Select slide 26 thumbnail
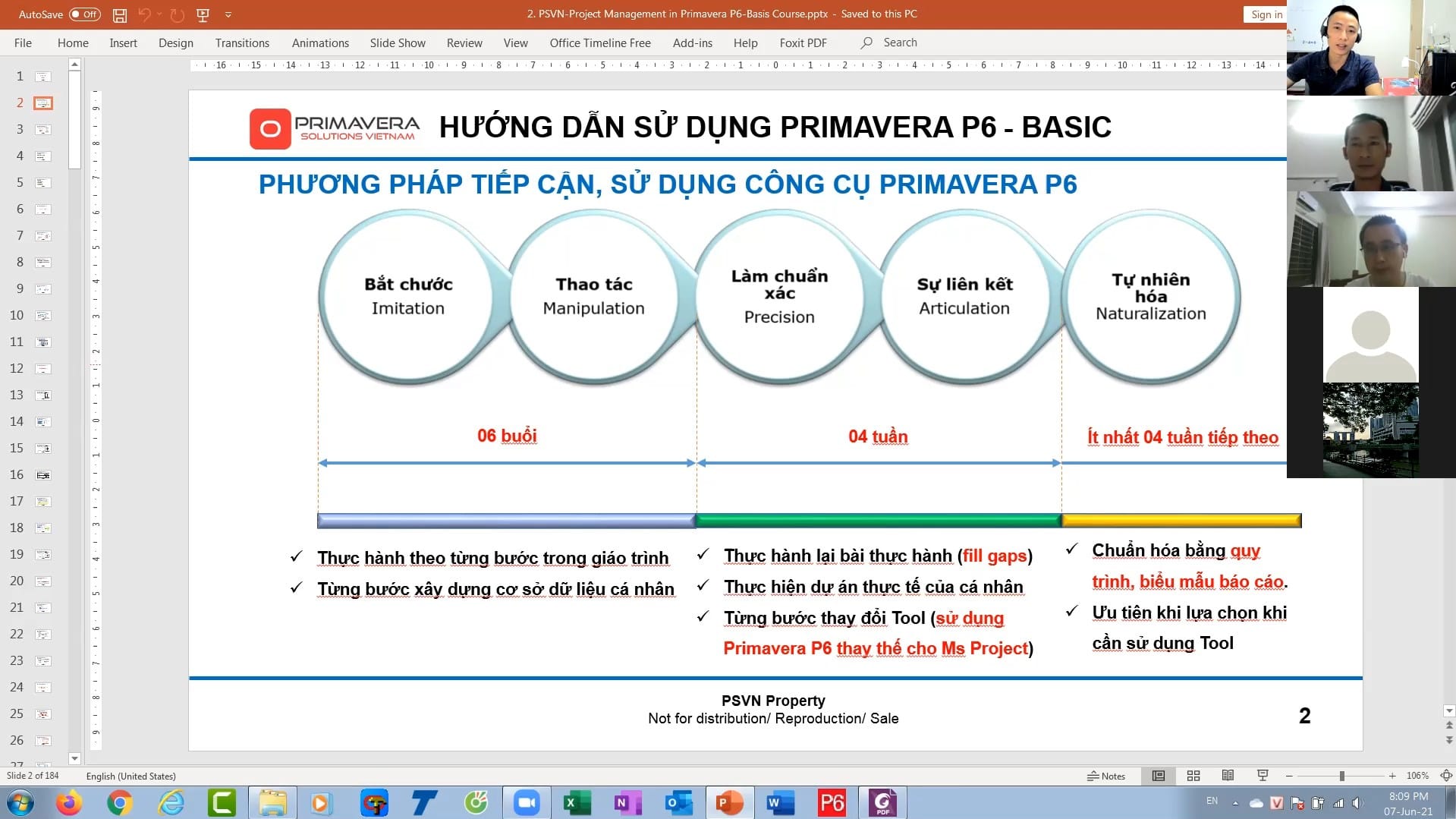1456x819 pixels. 43,741
